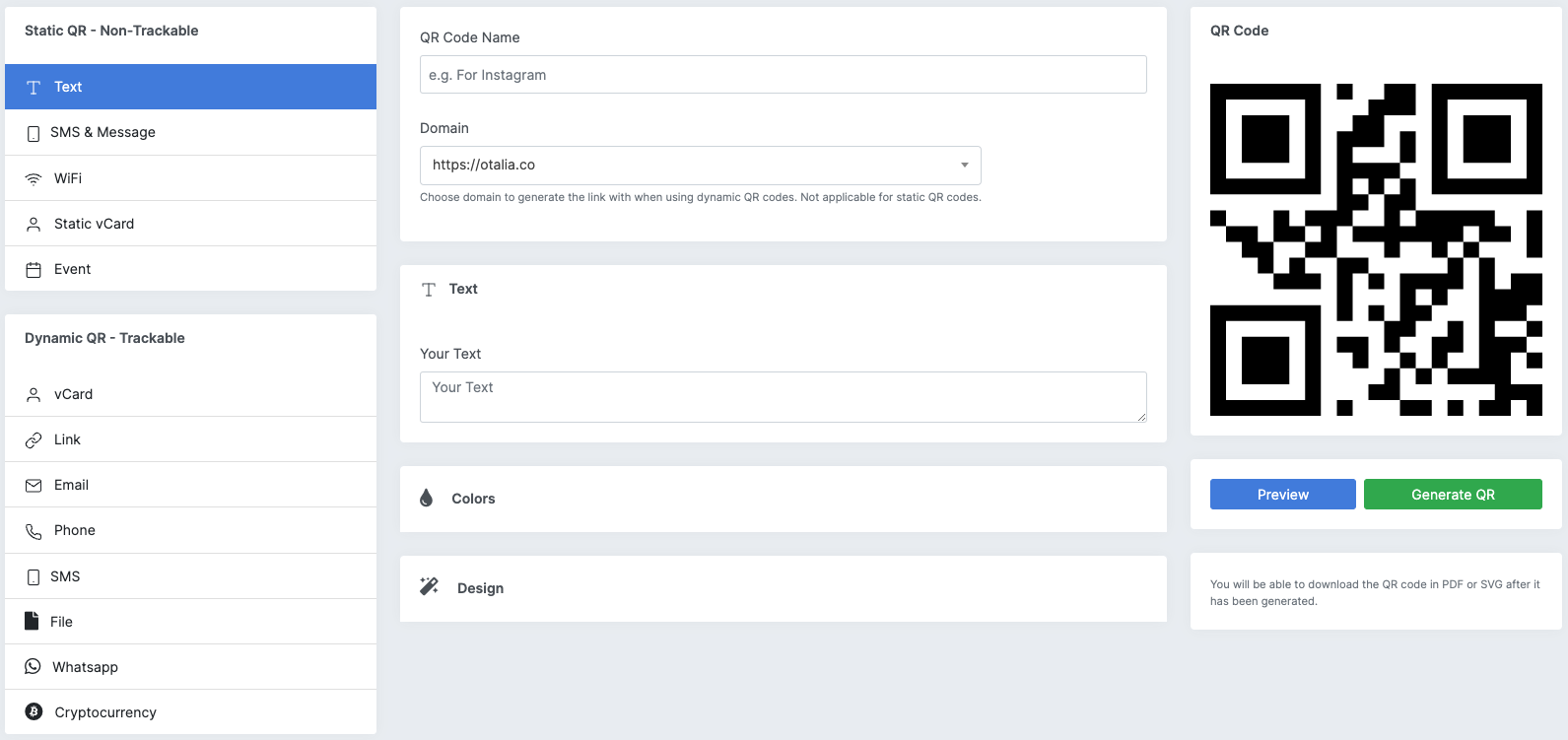Choose dynamic vCard option

pos(190,394)
